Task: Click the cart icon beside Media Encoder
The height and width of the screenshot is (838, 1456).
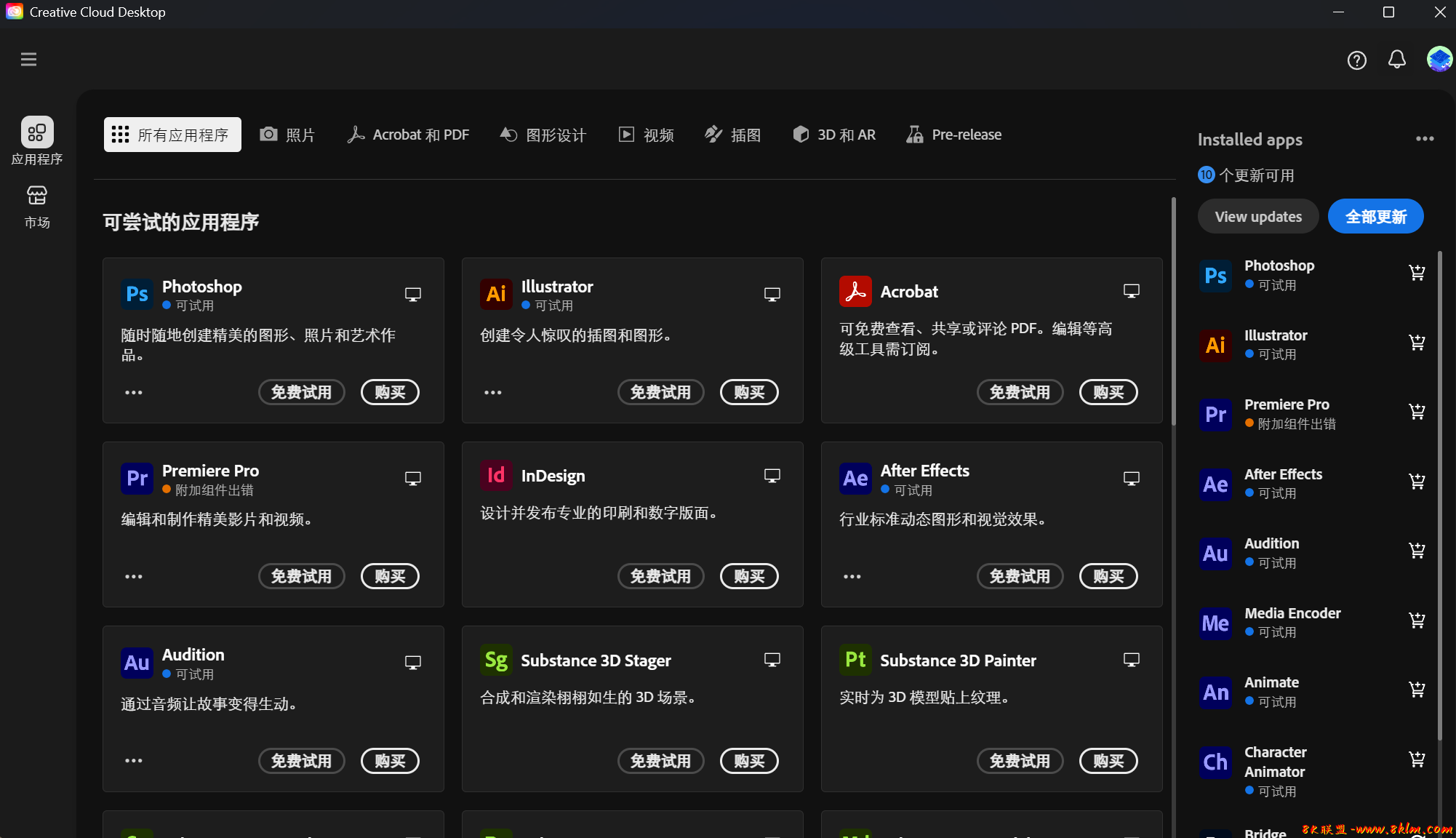Action: point(1417,620)
